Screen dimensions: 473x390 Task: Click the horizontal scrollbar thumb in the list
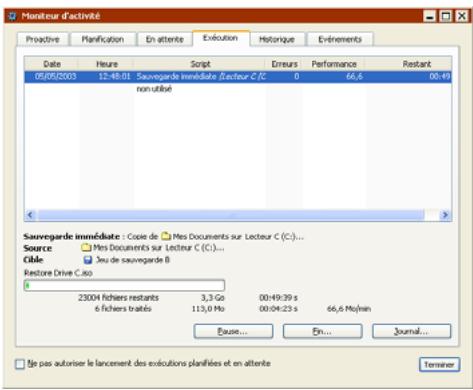click(x=231, y=215)
